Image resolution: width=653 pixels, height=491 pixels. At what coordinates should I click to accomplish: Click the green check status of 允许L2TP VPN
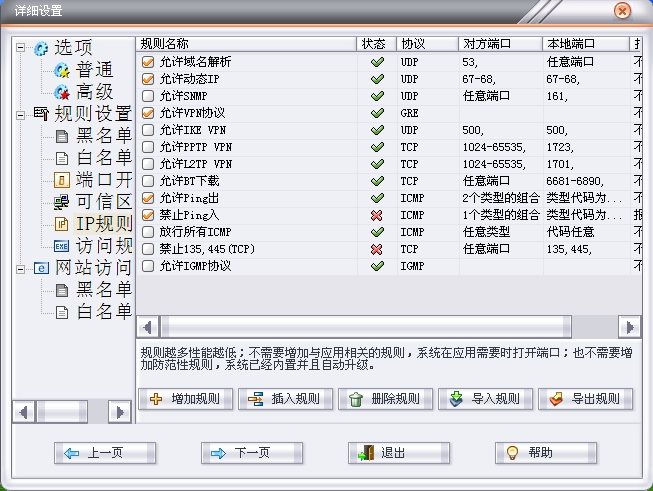coord(377,164)
